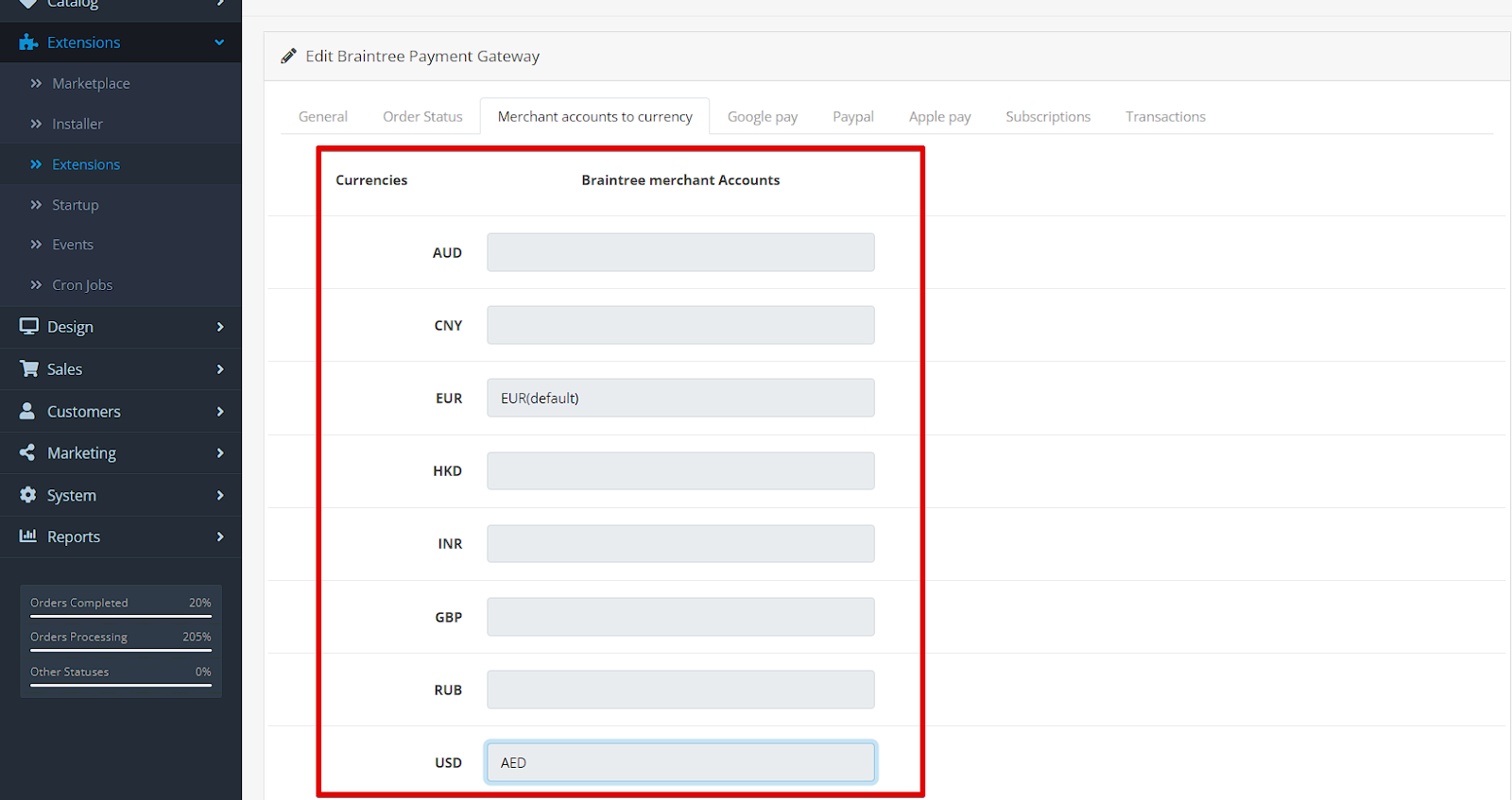This screenshot has width=1512, height=800.
Task: Click the Design monitor icon
Action: pyautogui.click(x=29, y=326)
